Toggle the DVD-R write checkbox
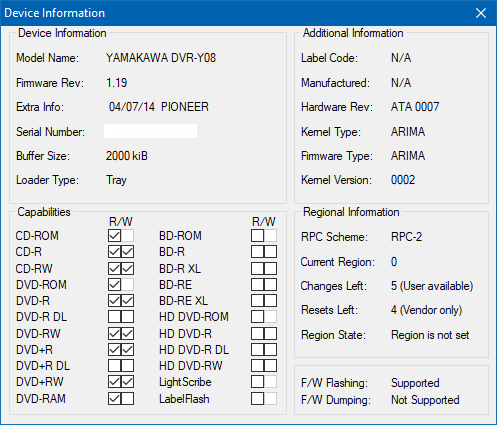Screen dimensions: 497x425 point(127,301)
